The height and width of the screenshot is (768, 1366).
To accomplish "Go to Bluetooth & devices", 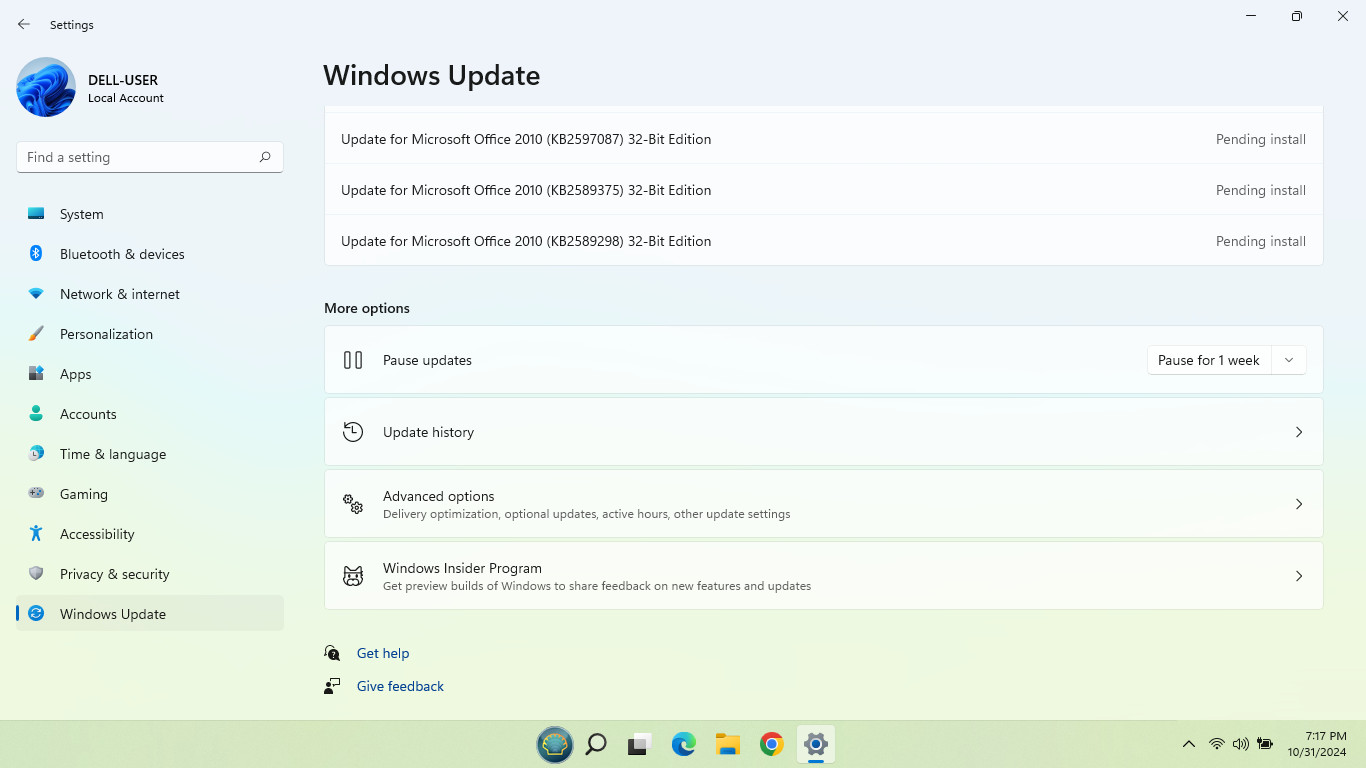I will tap(150, 254).
